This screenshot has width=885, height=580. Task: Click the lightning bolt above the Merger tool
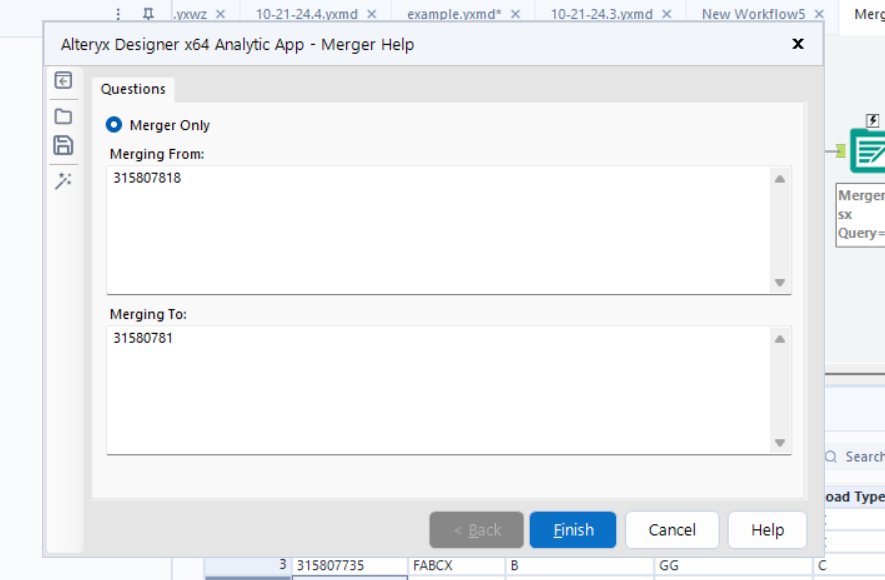(871, 120)
